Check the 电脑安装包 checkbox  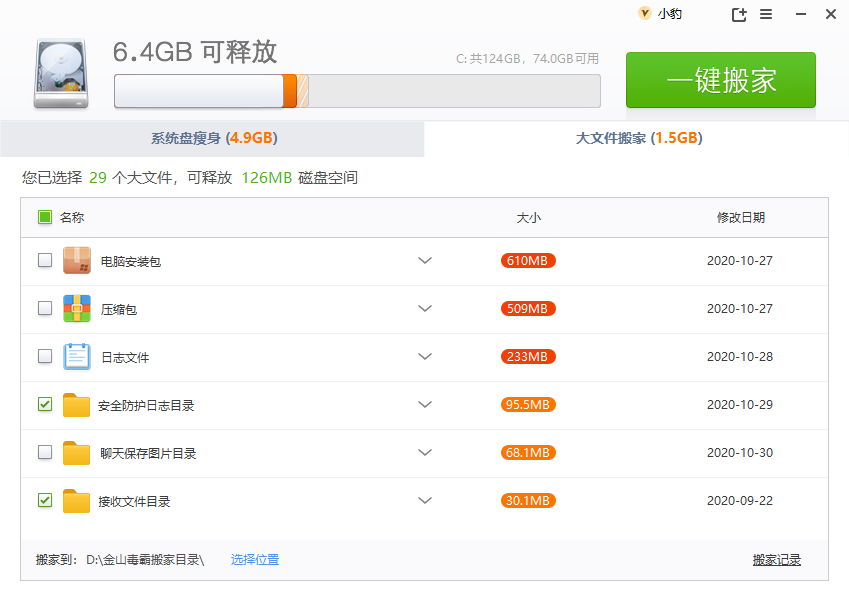(x=45, y=260)
